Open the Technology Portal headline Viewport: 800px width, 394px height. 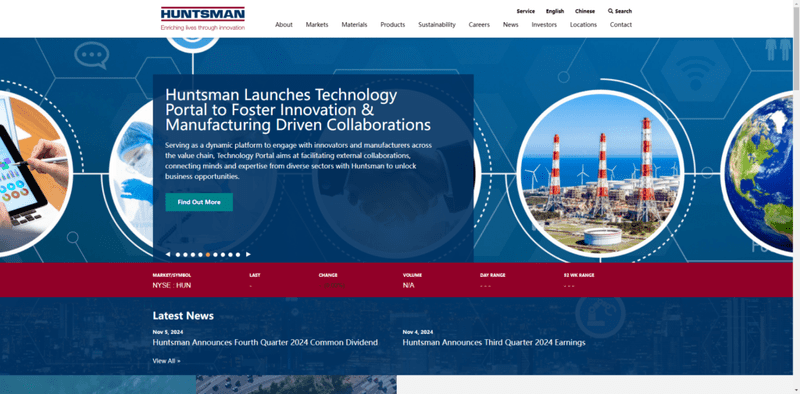(298, 110)
